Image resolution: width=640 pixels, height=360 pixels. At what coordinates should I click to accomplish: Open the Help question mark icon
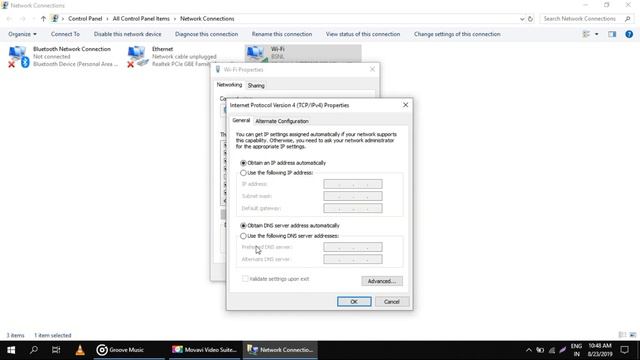click(x=629, y=34)
